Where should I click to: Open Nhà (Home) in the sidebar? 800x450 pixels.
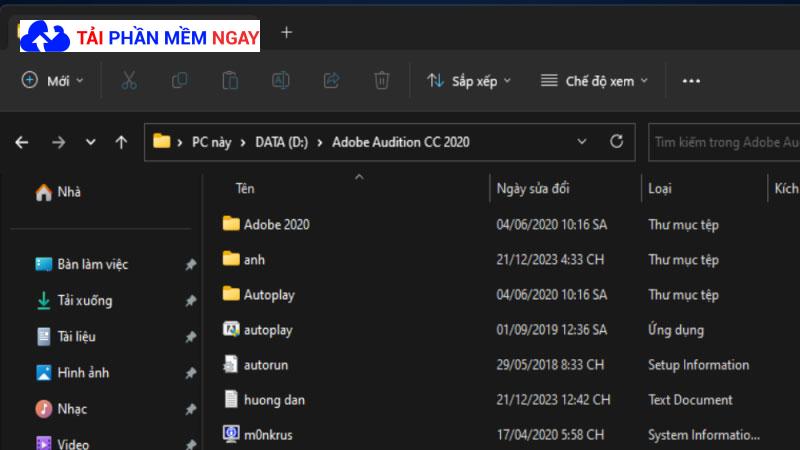point(58,192)
